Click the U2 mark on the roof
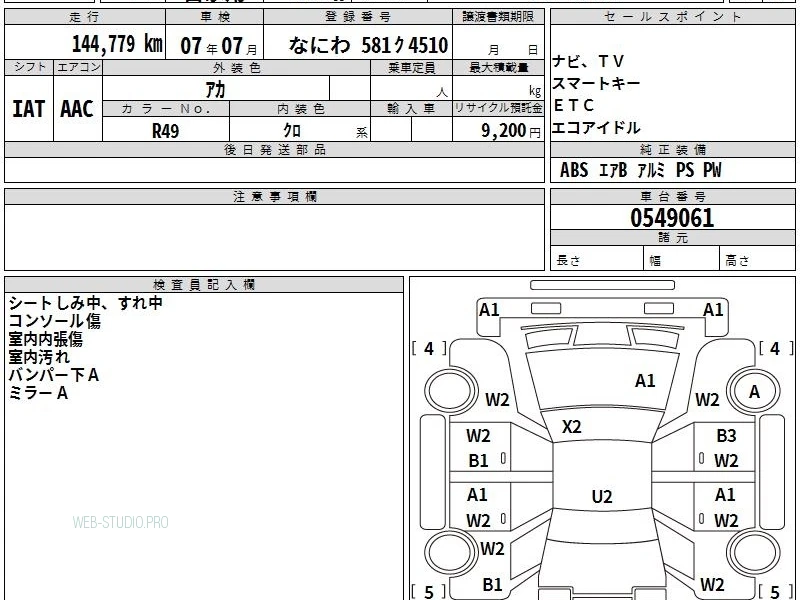This screenshot has height=600, width=800. point(602,496)
